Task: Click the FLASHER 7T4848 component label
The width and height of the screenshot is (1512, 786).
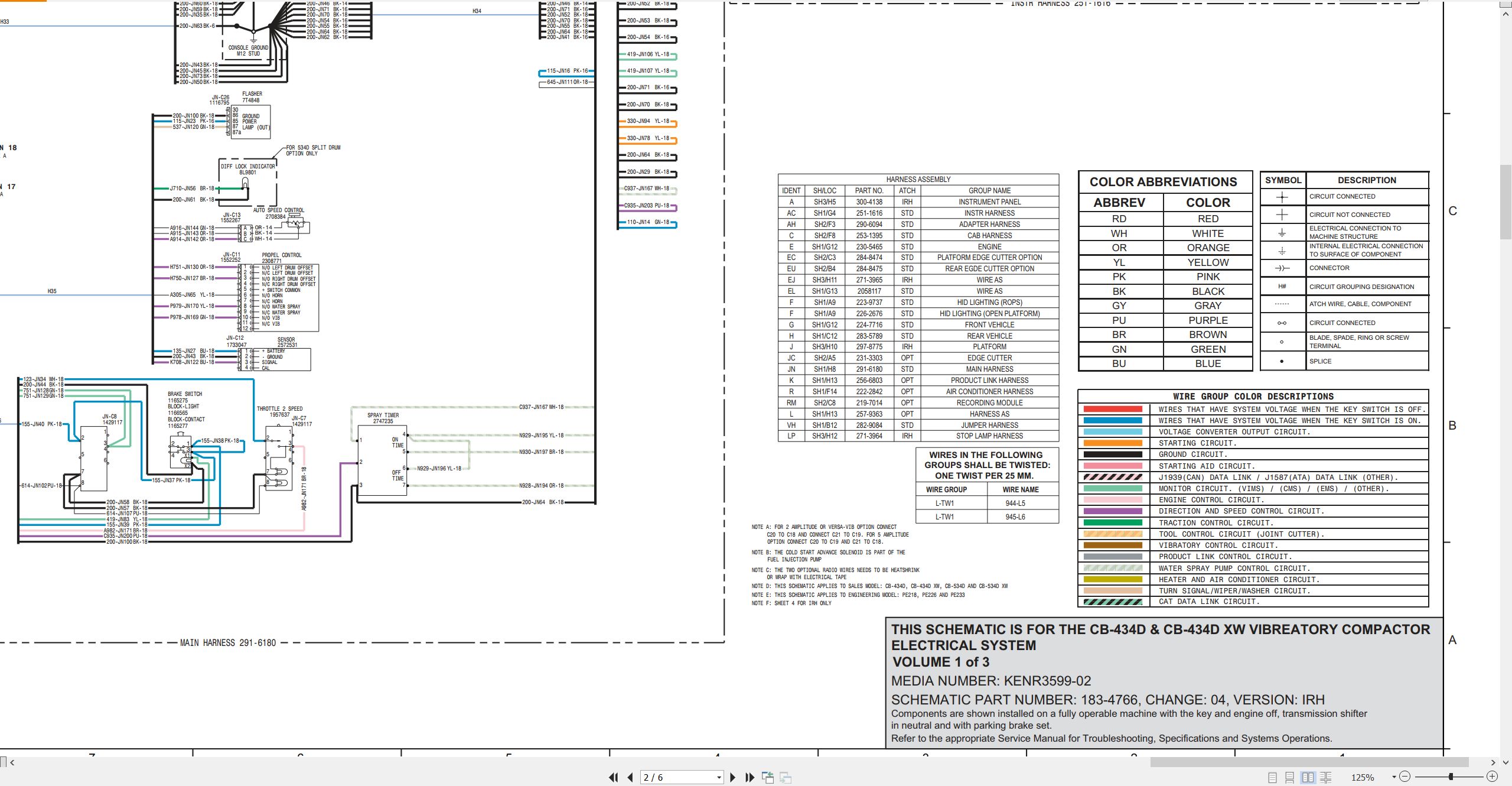Action: point(252,97)
